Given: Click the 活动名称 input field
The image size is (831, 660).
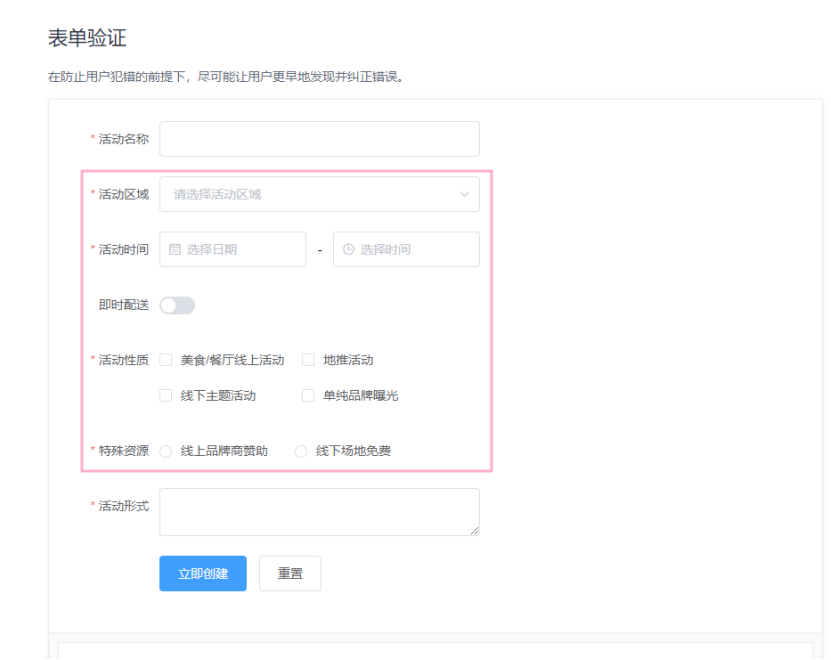Looking at the screenshot, I should click(x=318, y=139).
